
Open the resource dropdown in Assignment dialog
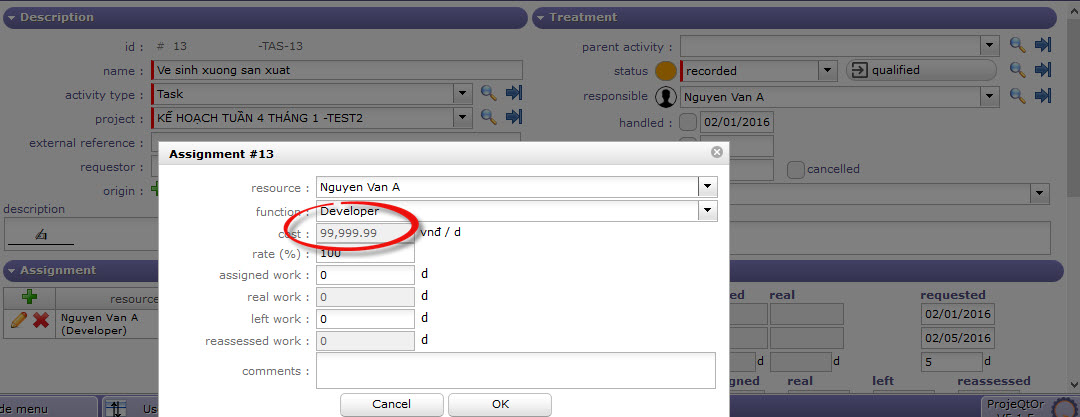pyautogui.click(x=708, y=187)
